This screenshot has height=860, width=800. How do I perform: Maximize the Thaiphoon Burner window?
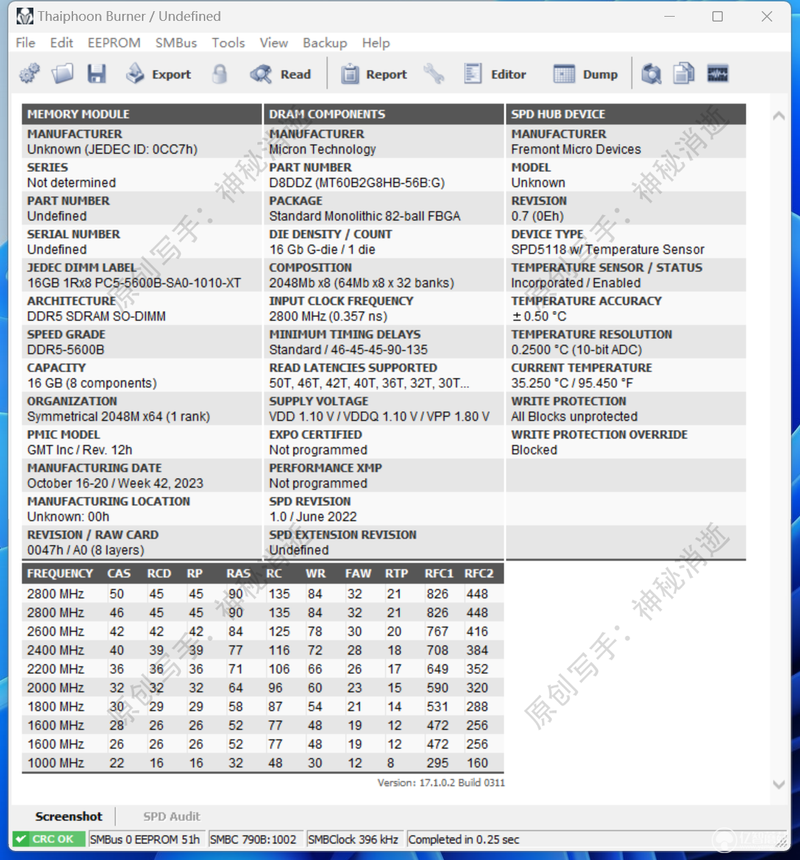point(717,16)
